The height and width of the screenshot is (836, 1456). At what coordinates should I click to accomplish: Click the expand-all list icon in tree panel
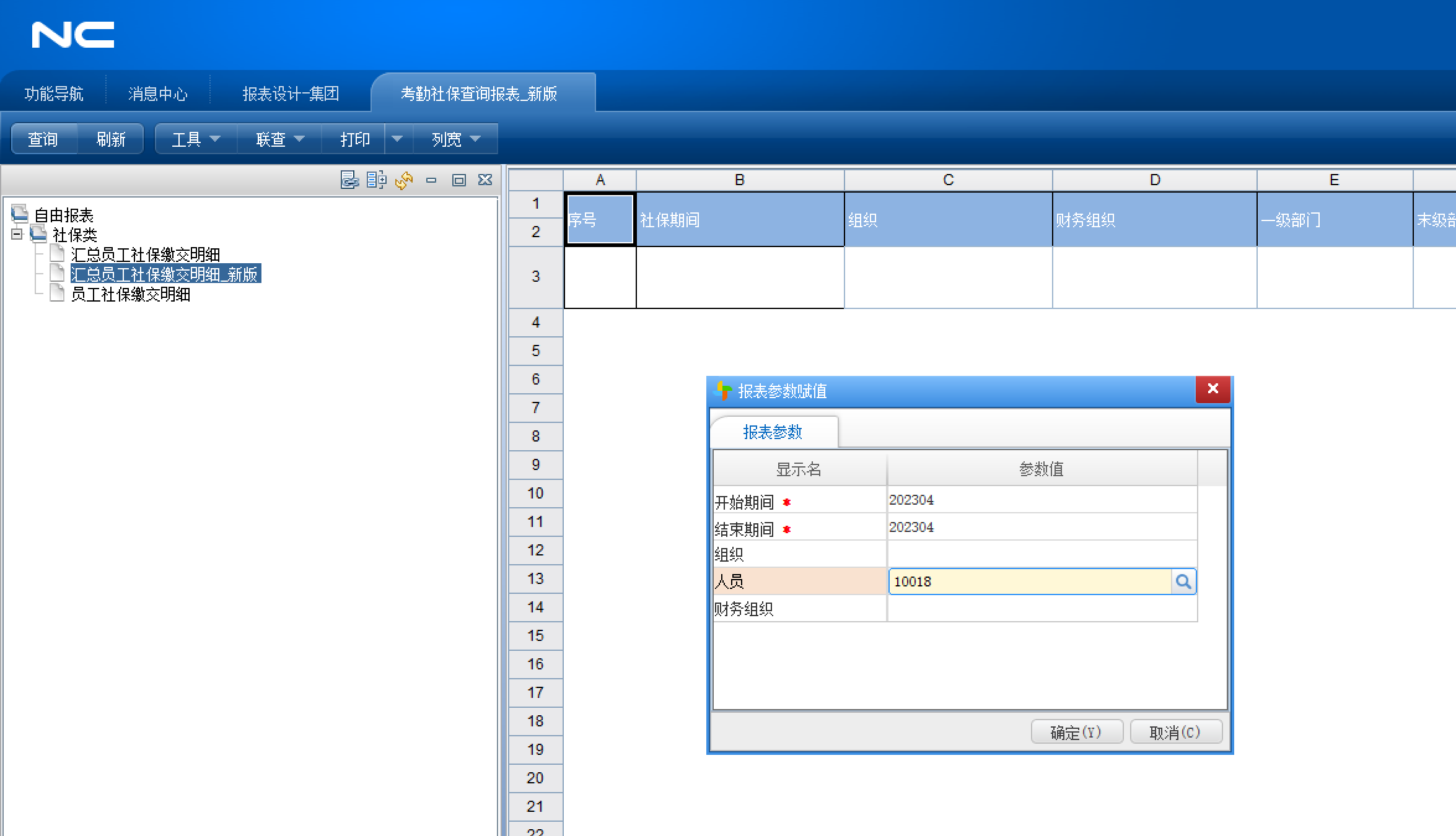[x=376, y=180]
